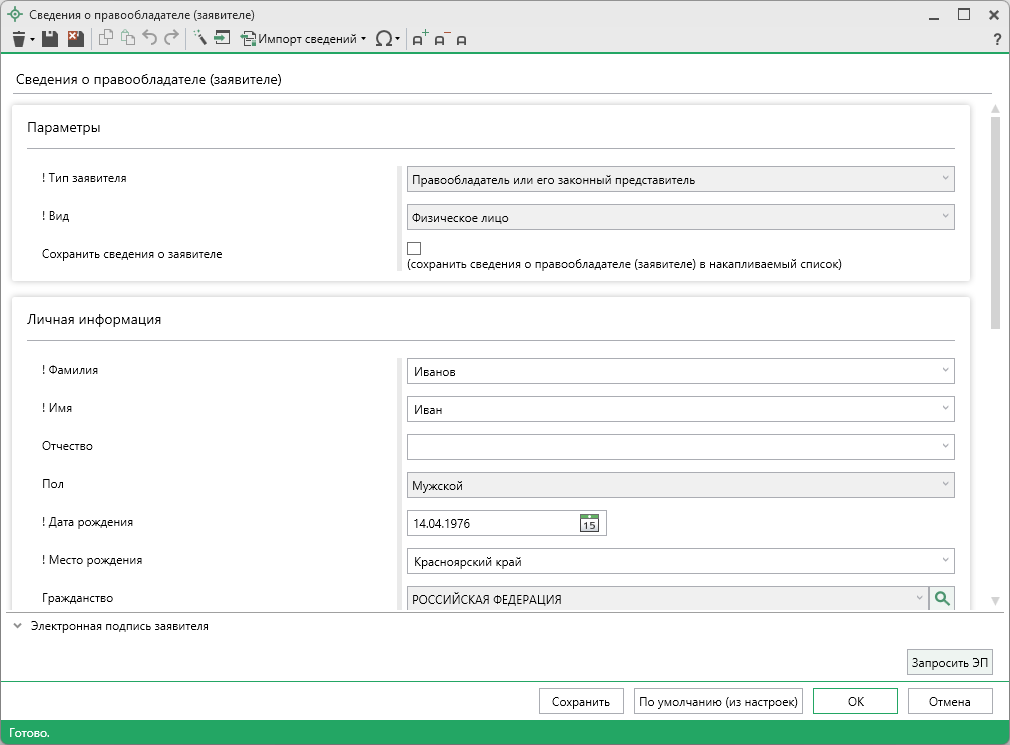1010x745 pixels.
Task: Expand the Место рождения combo box list
Action: pyautogui.click(x=945, y=560)
